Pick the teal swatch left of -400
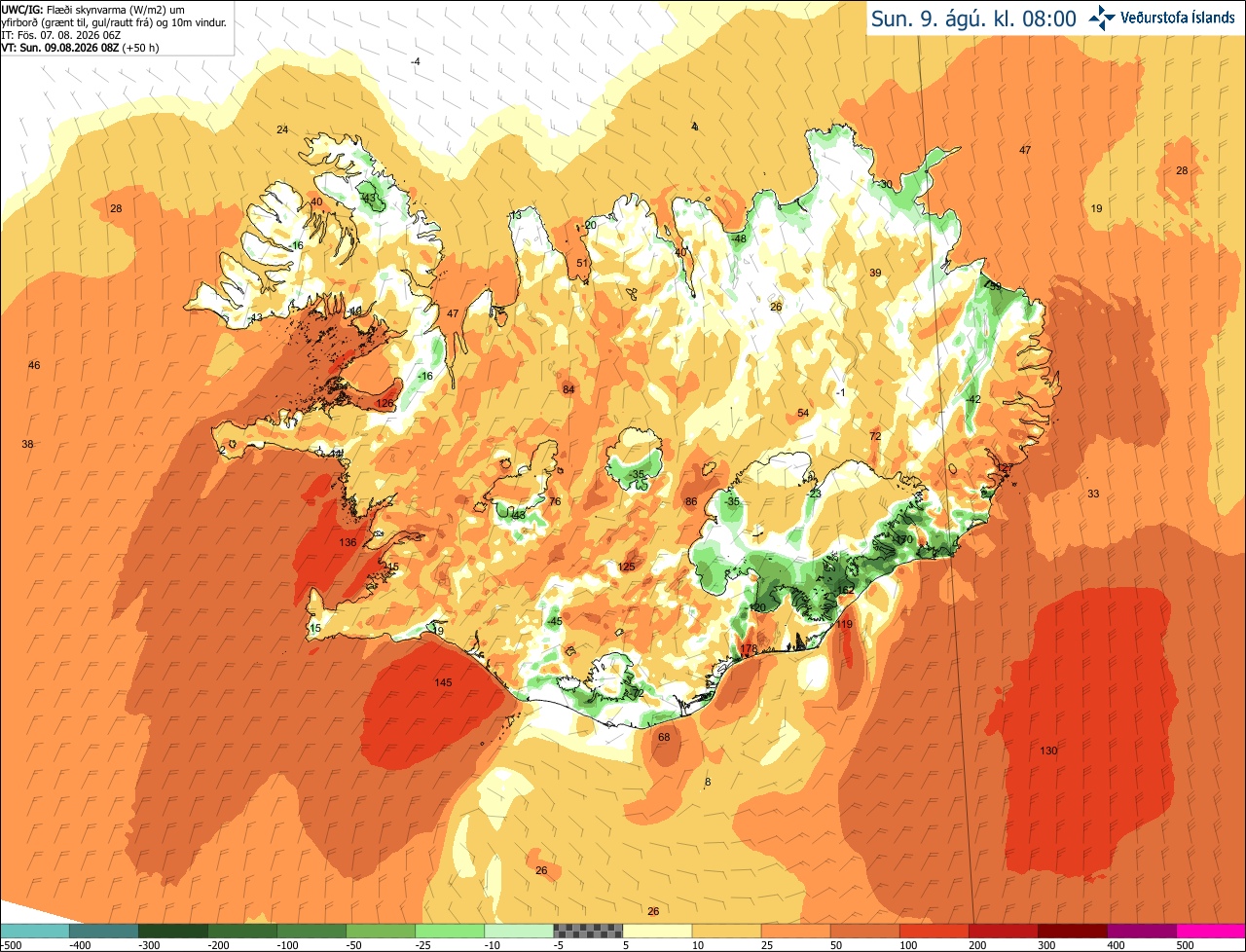Image resolution: width=1246 pixels, height=952 pixels. click(x=35, y=931)
